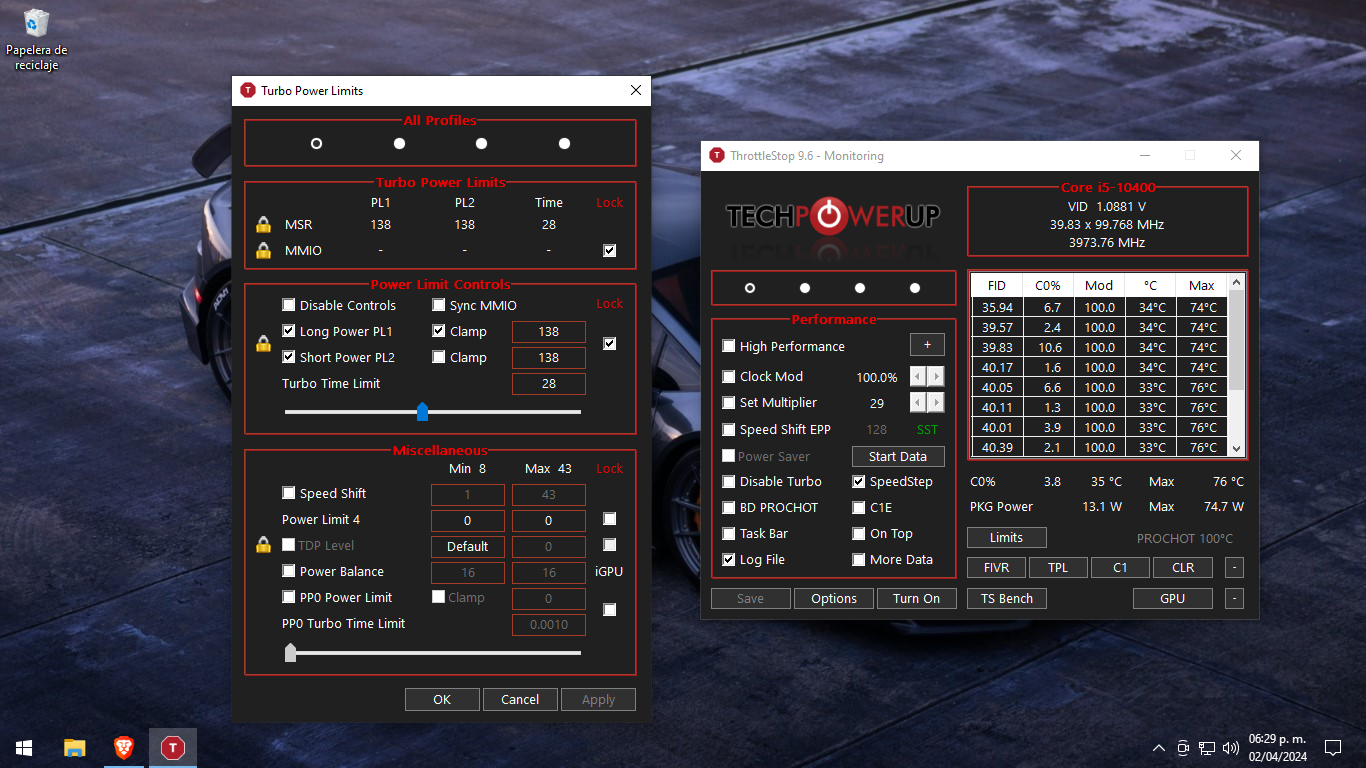Increase Set Multiplier with right arrow
1366x768 pixels.
(936, 403)
